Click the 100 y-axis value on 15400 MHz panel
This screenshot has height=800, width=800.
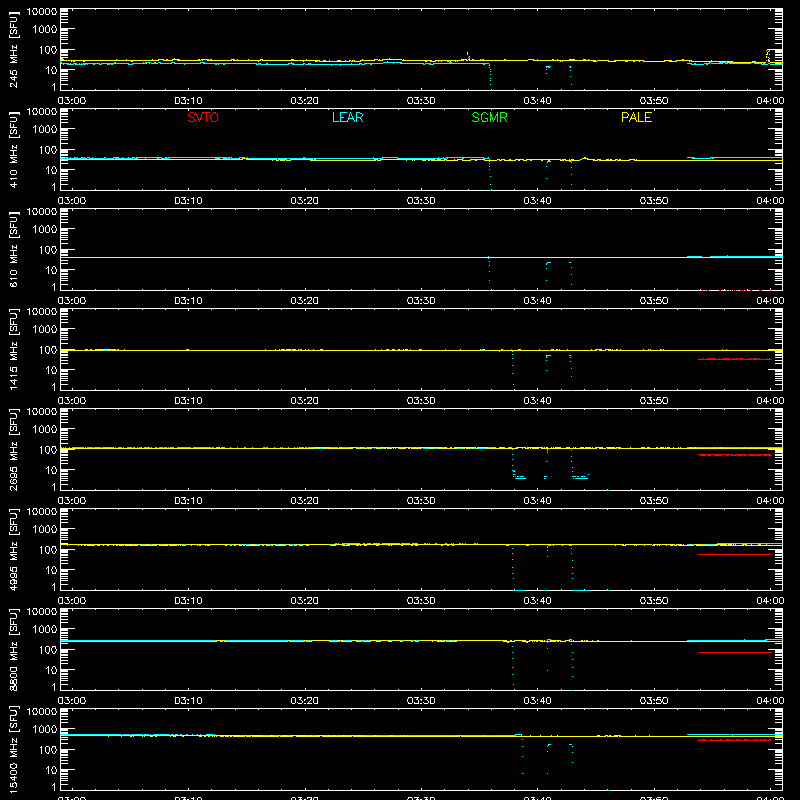(x=48, y=750)
